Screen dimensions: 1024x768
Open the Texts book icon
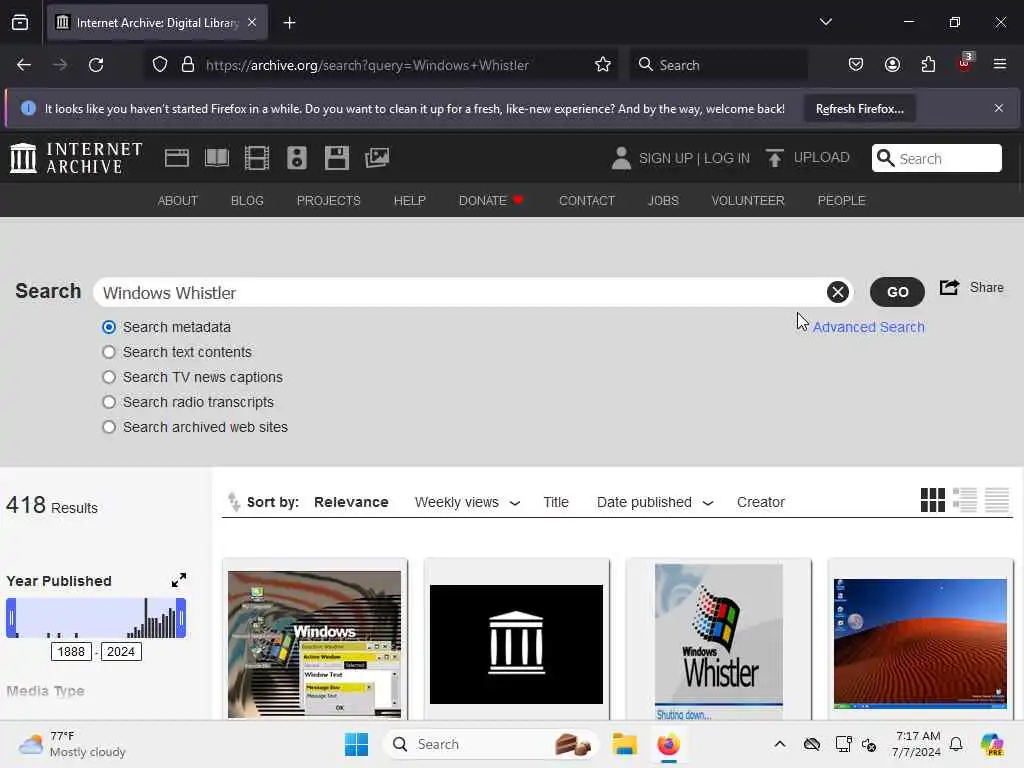click(x=217, y=158)
